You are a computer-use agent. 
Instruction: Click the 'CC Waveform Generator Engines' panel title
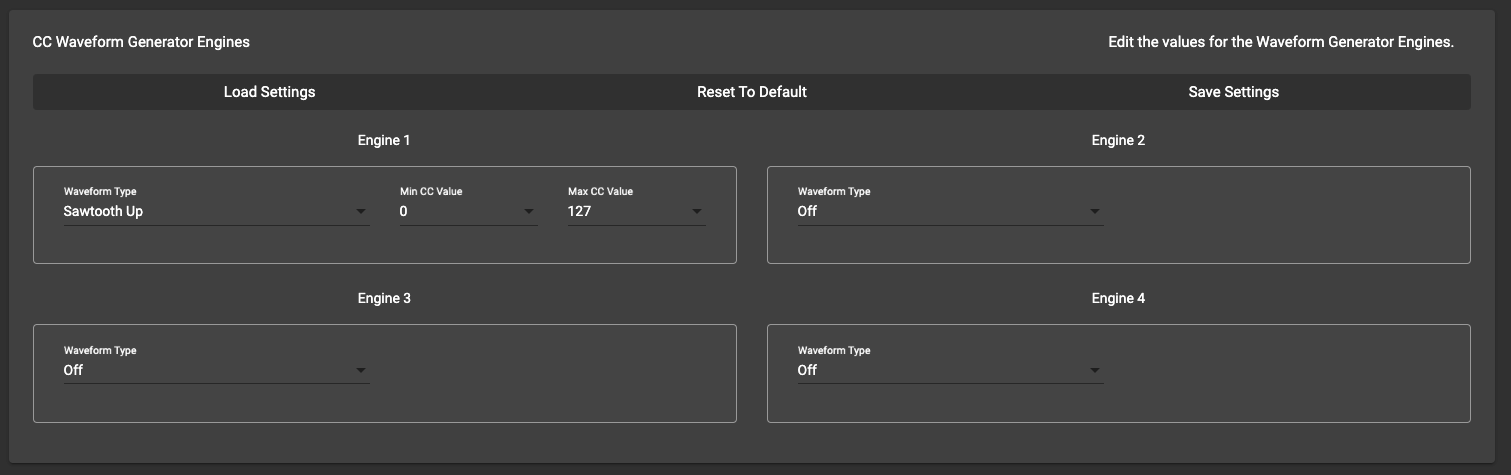tap(141, 42)
